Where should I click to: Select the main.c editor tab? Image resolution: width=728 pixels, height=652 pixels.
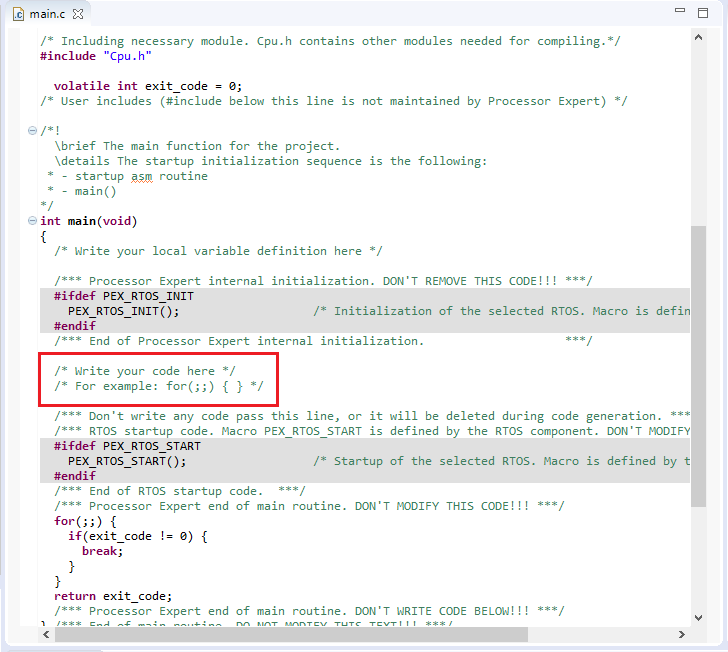pyautogui.click(x=48, y=14)
